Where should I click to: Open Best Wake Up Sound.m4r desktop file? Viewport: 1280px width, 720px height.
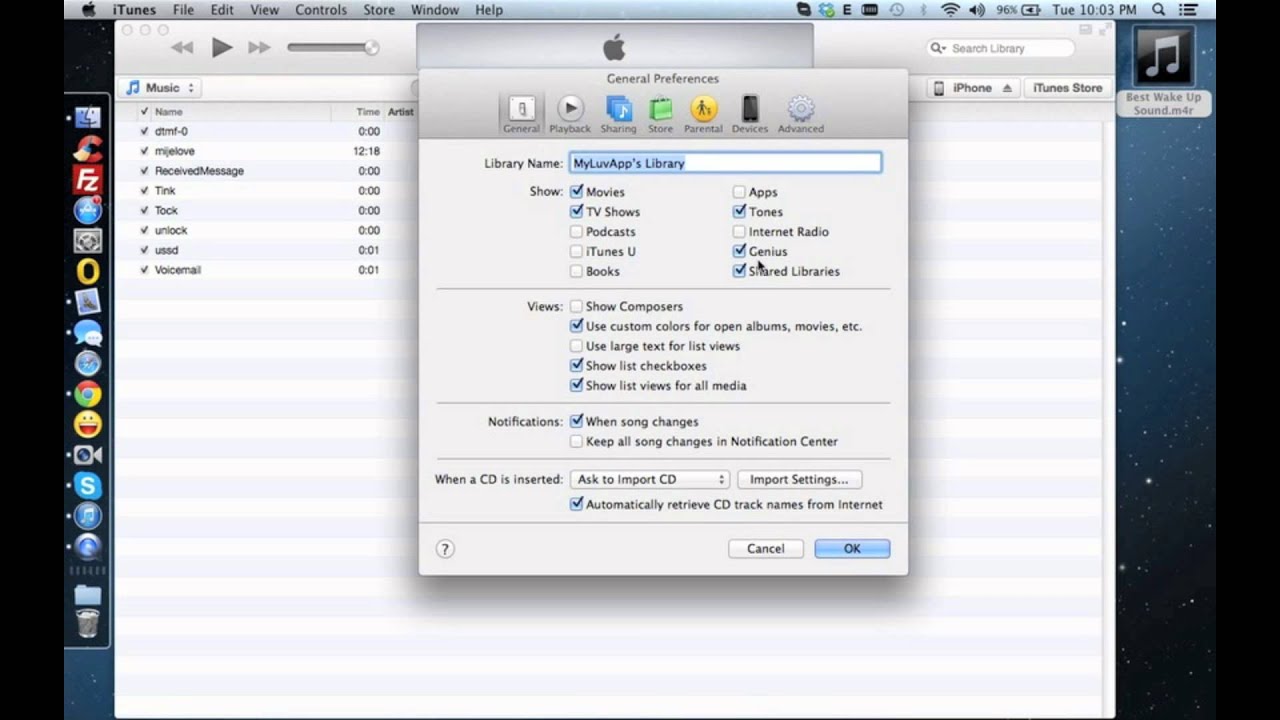click(1163, 71)
